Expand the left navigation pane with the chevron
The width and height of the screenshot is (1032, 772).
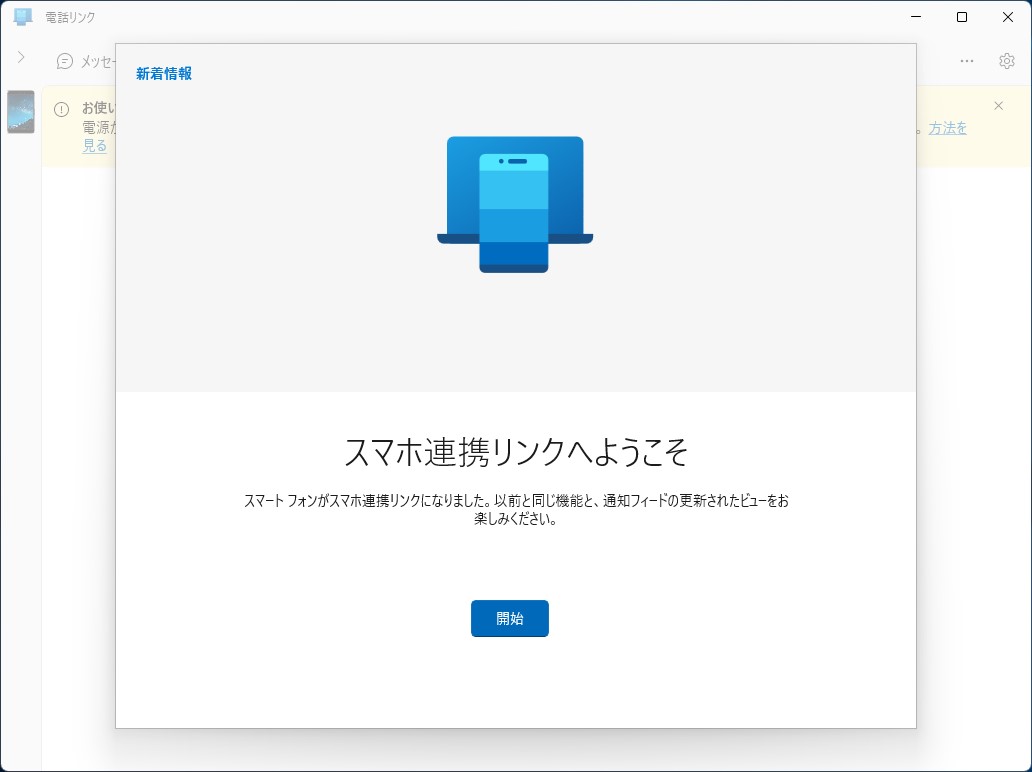coord(20,57)
